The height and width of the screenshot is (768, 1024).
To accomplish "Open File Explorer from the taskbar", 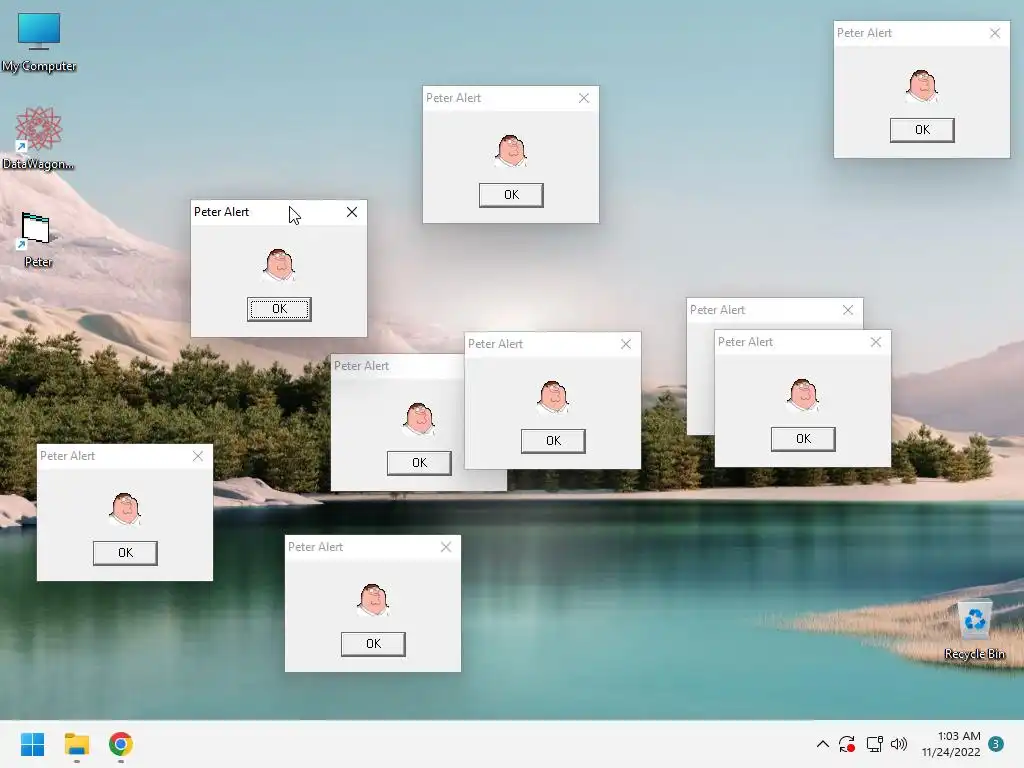I will pos(76,744).
